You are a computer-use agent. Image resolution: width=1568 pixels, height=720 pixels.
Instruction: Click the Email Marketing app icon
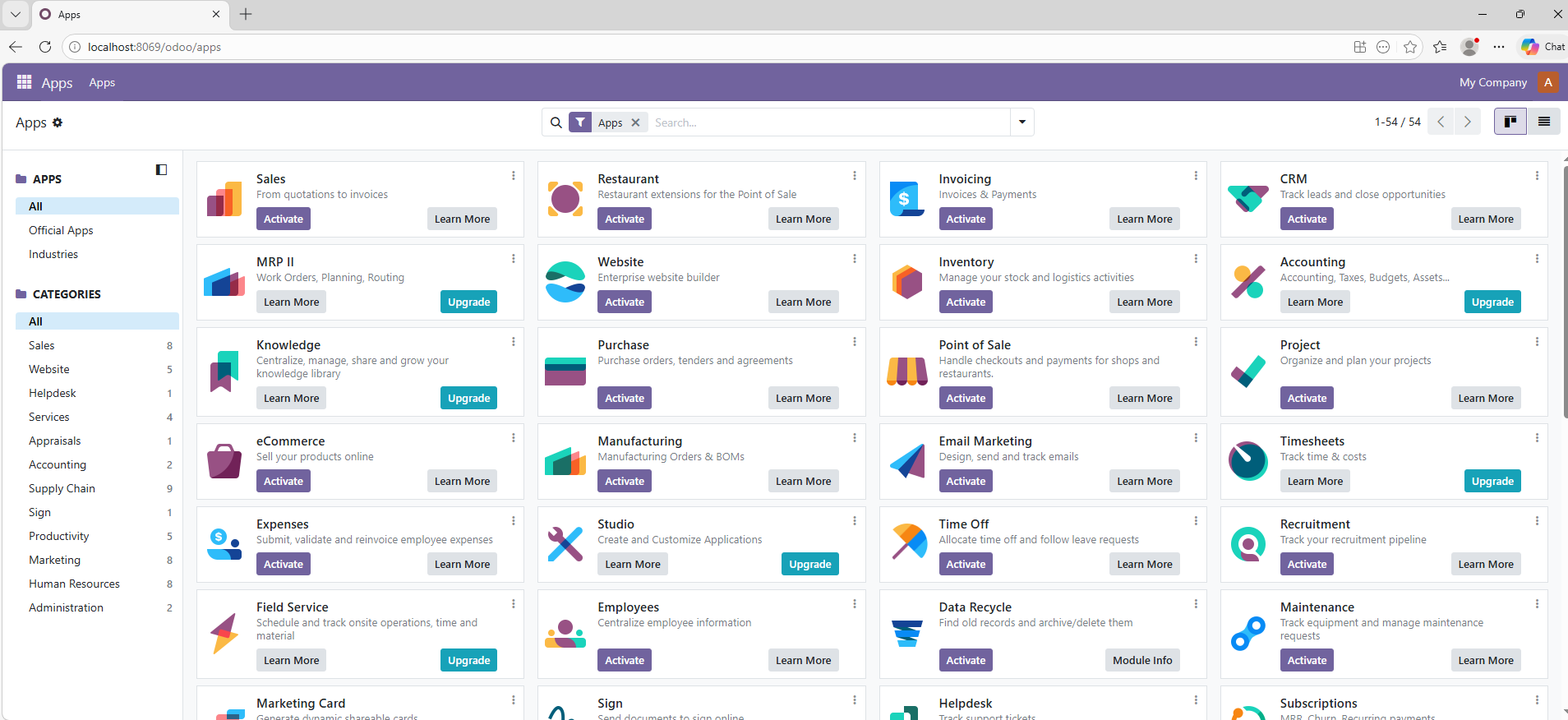[907, 461]
